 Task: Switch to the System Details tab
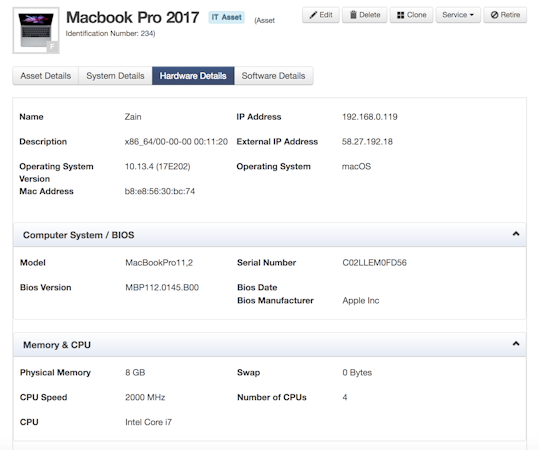[x=115, y=76]
